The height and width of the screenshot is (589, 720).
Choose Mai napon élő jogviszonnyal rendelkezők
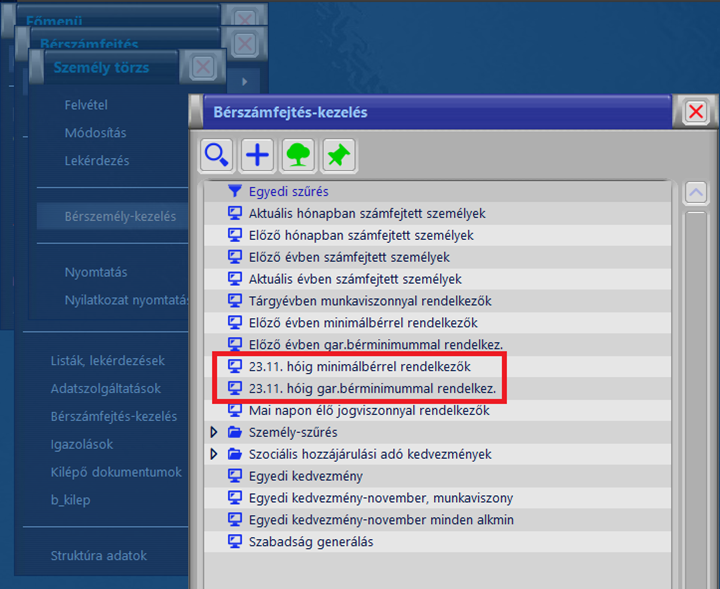(369, 410)
